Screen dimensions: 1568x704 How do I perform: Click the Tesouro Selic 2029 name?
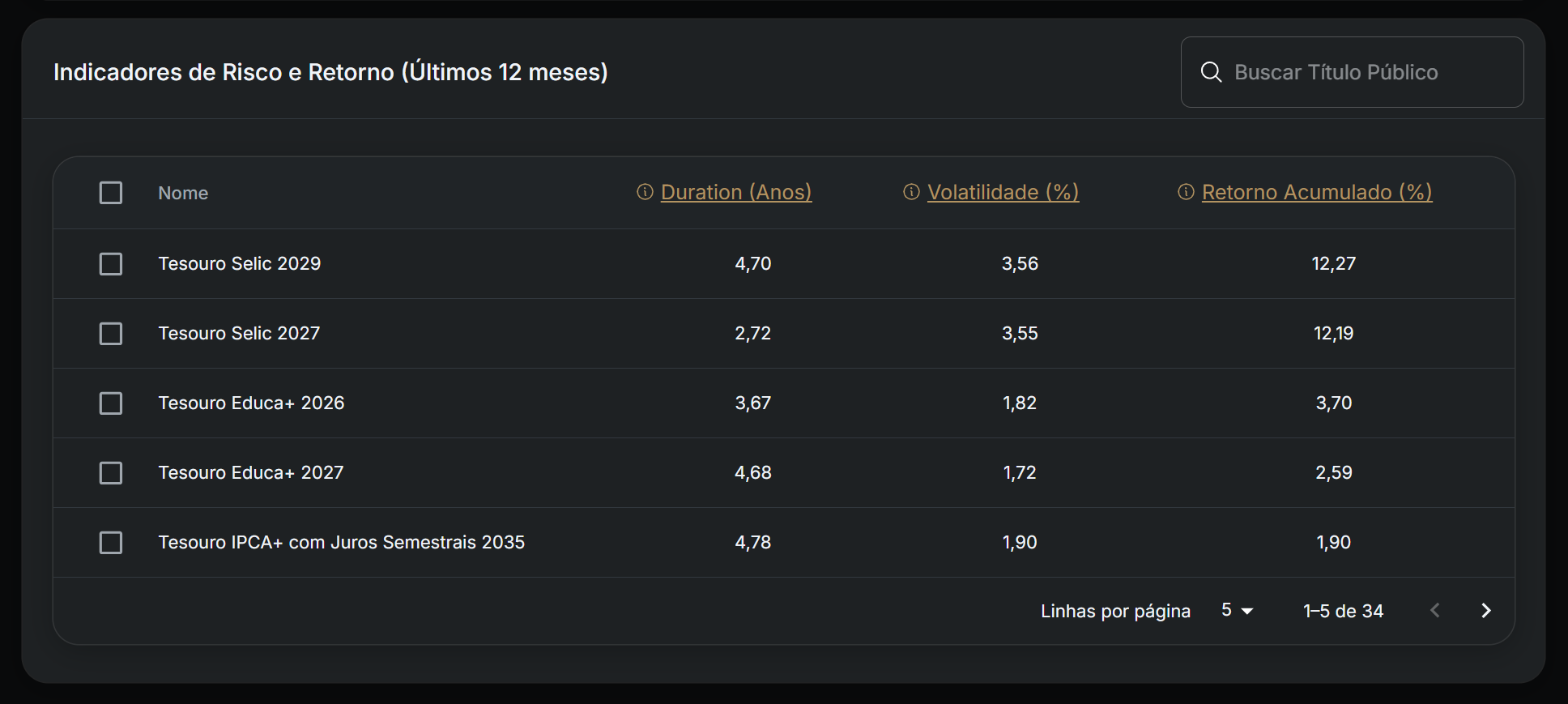tap(239, 264)
